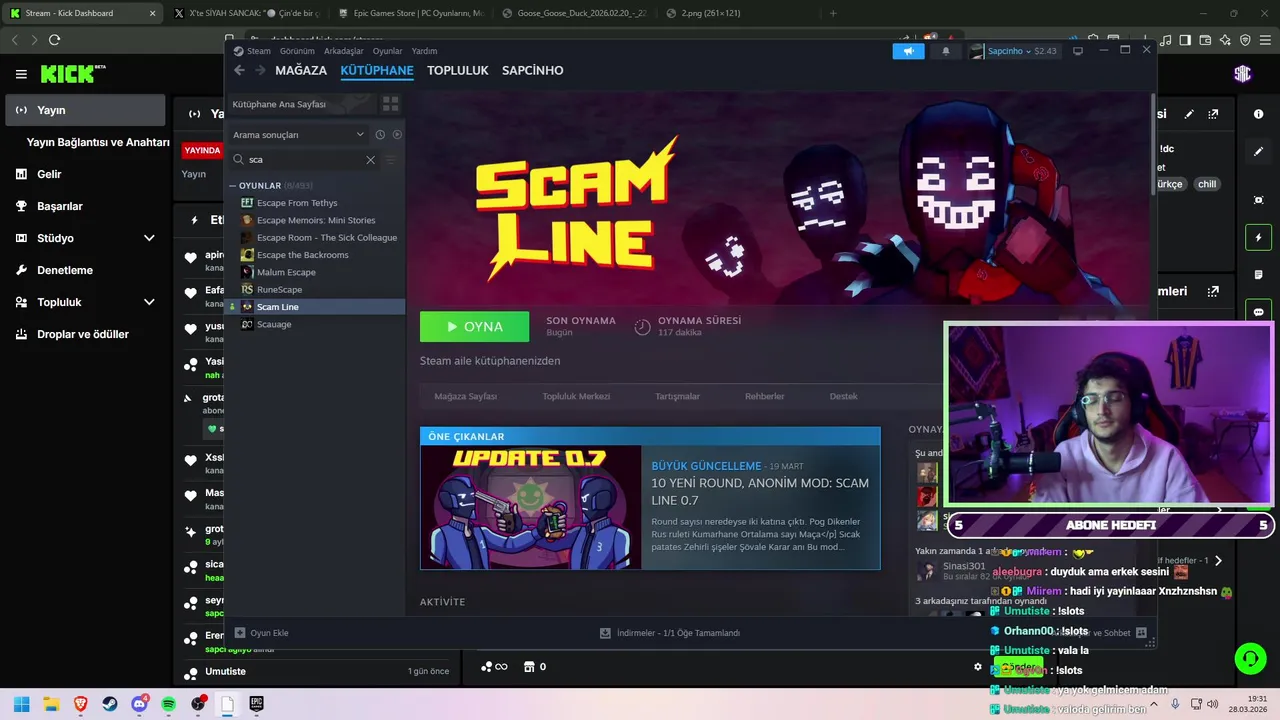Viewport: 1280px width, 720px height.
Task: Open the Windows Start menu
Action: (21, 704)
